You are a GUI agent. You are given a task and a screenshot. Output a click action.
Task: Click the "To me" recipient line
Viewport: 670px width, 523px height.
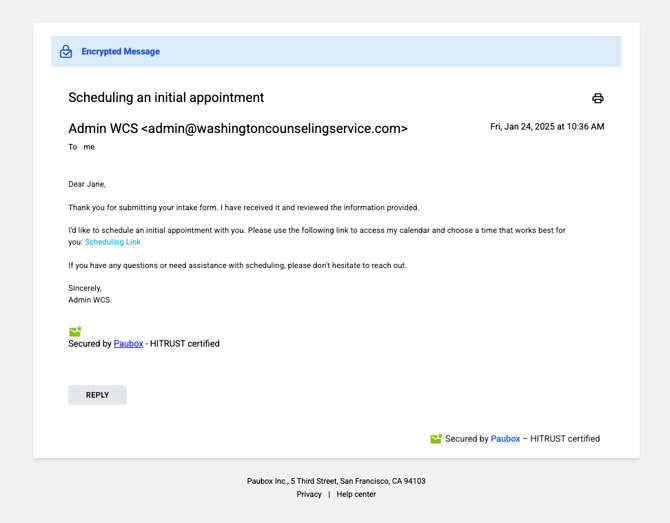[x=82, y=147]
